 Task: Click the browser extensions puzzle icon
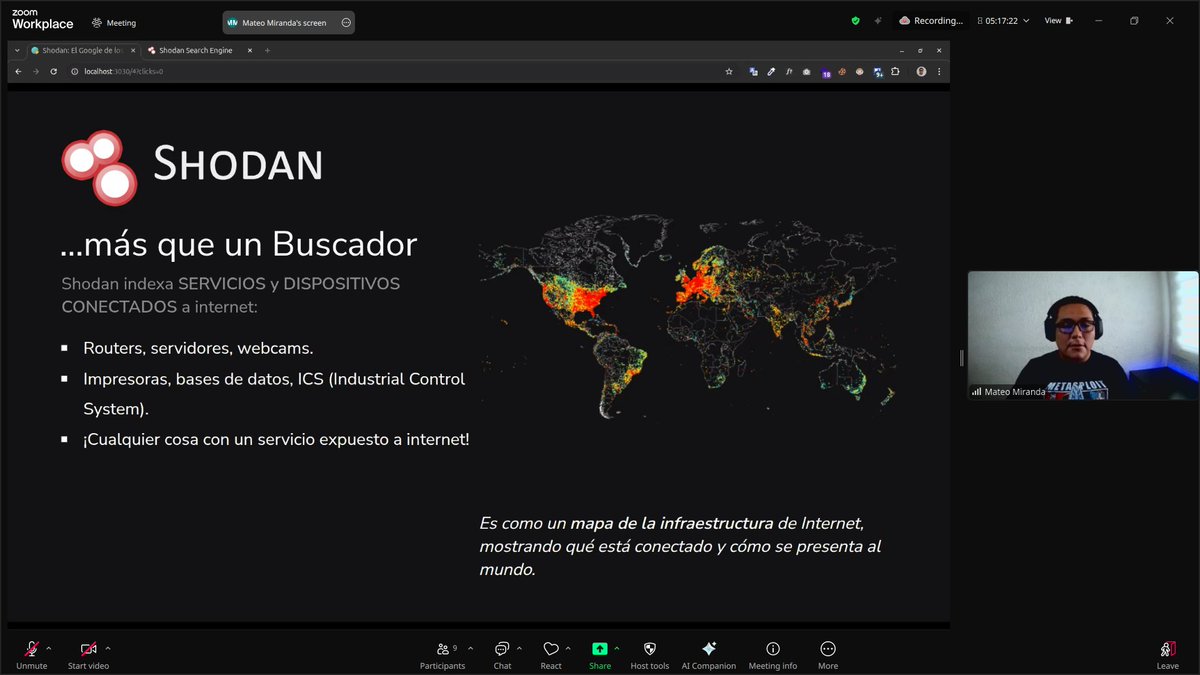pyautogui.click(x=894, y=71)
